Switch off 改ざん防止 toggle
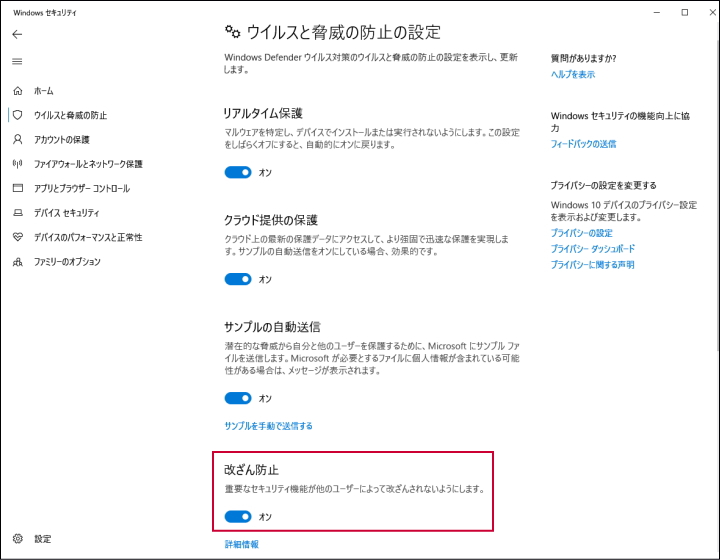The image size is (720, 560). [238, 517]
